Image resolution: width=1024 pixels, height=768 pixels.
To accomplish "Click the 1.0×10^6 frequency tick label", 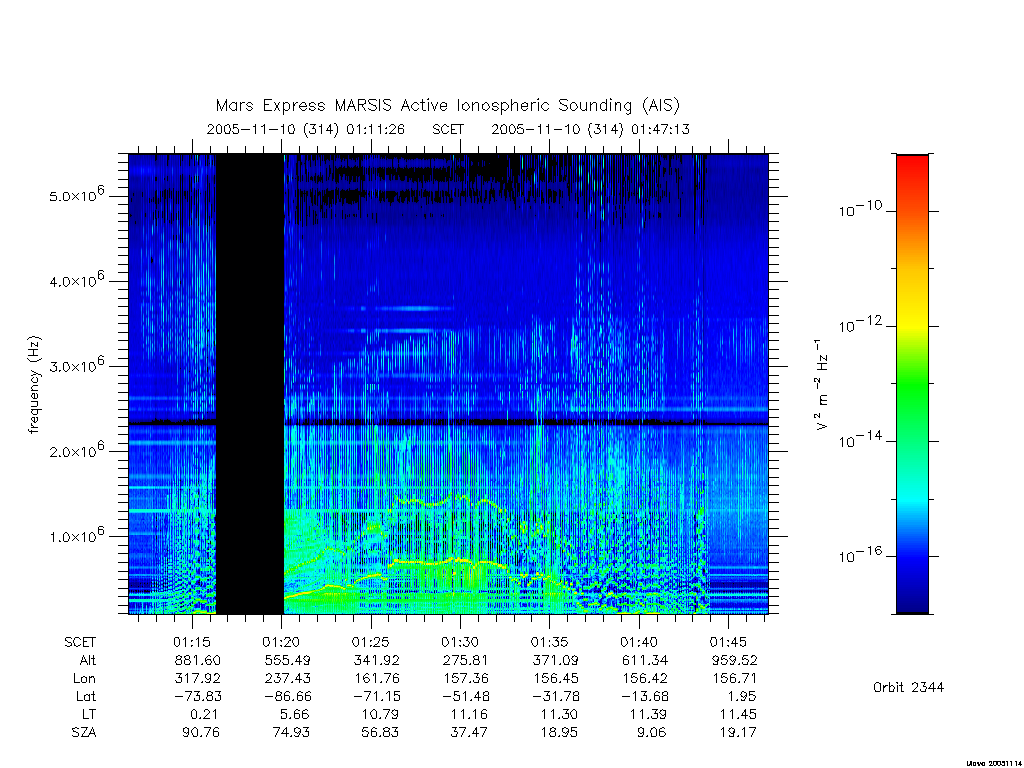I will tap(76, 535).
